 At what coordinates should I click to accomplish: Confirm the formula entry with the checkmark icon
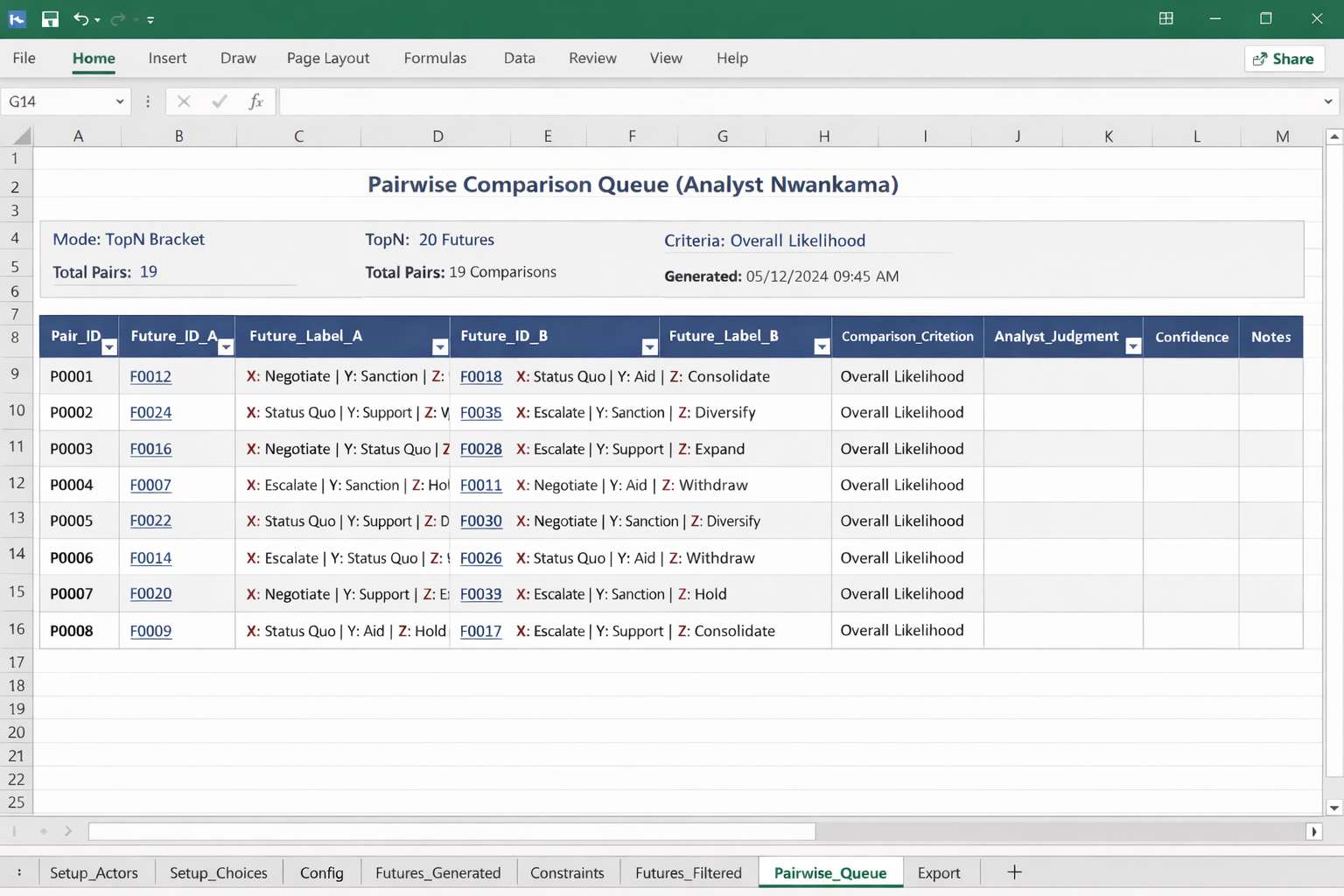click(220, 101)
